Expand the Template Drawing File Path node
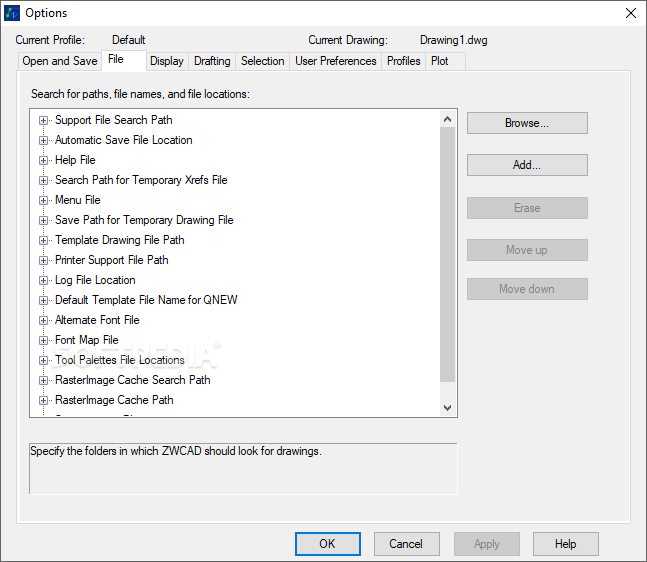Screen dimensions: 647x562 point(43,241)
